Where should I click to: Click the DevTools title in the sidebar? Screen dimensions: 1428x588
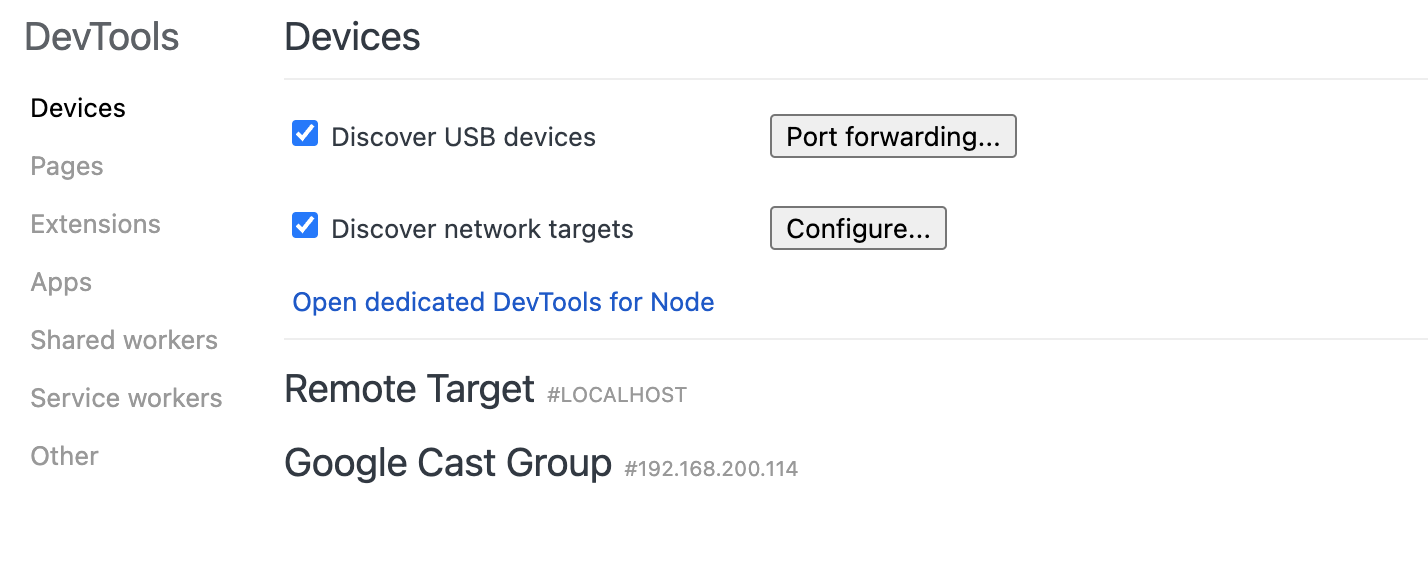(x=102, y=37)
